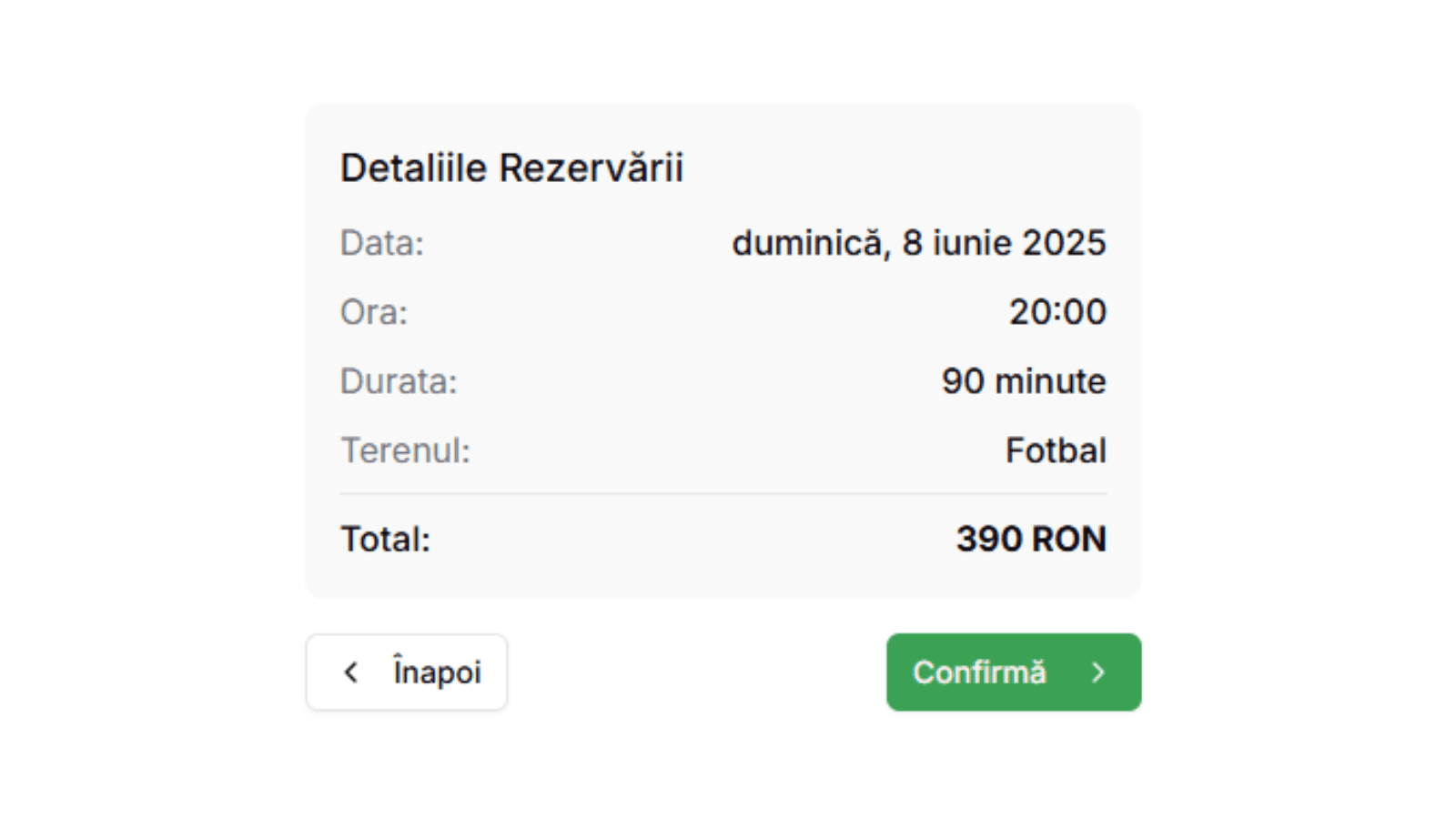
Task: Click the Terenul value labeled Fotbal
Action: (1057, 450)
